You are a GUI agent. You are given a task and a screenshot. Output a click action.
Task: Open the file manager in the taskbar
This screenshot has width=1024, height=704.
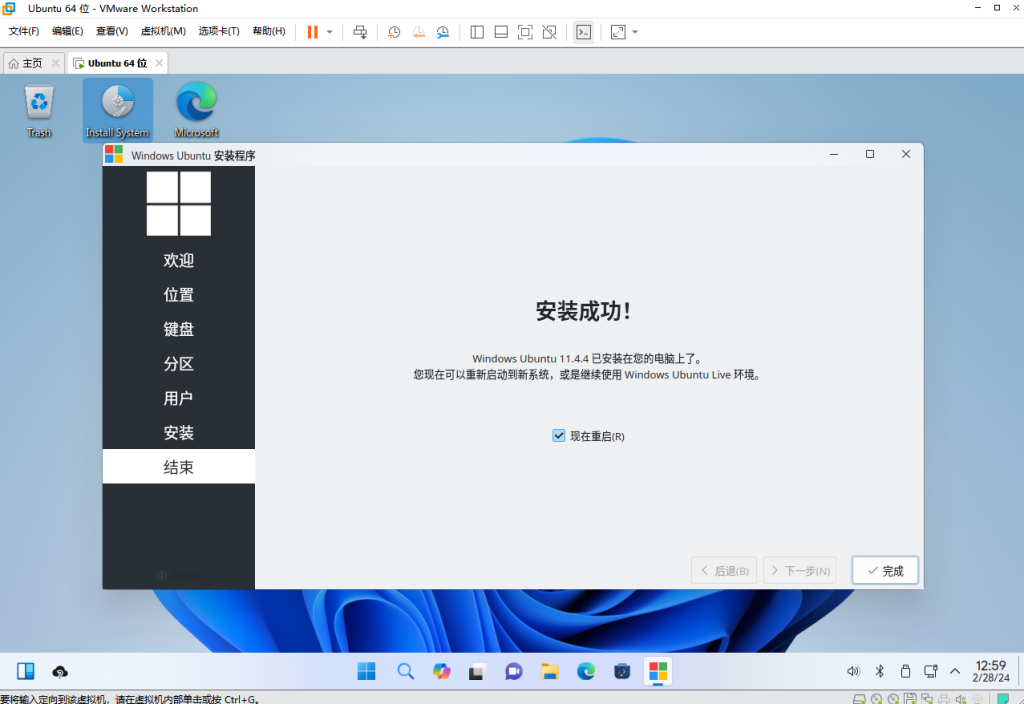[x=549, y=671]
